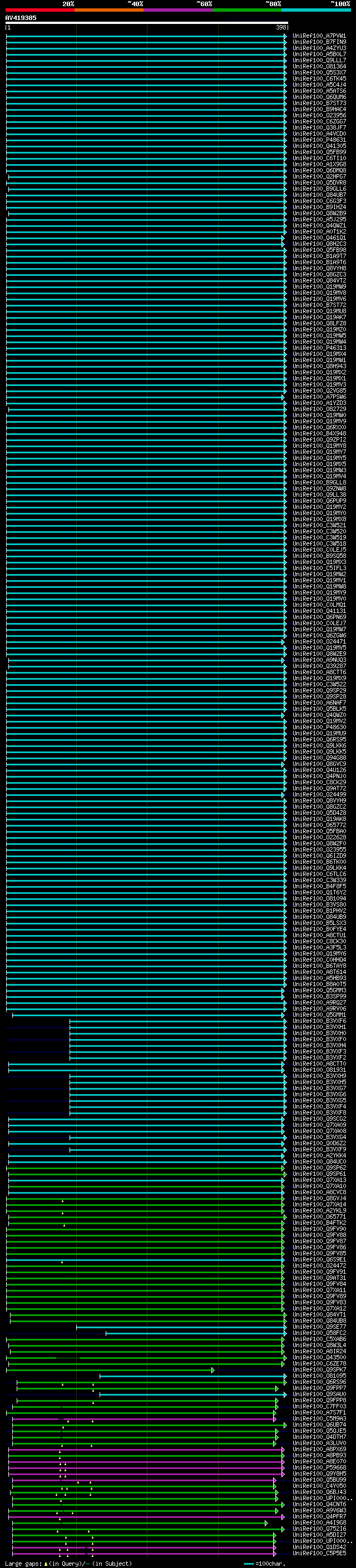This screenshot has height=1568, width=356.
Task: Open the UniRef100_Q9SPK7 entry
Action: pyautogui.click(x=319, y=1369)
